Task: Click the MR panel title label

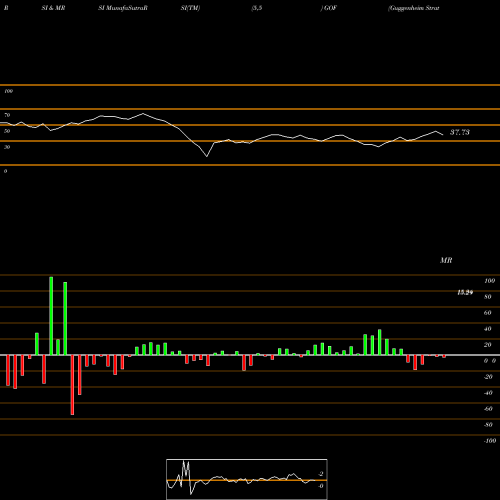Action: pyautogui.click(x=446, y=260)
